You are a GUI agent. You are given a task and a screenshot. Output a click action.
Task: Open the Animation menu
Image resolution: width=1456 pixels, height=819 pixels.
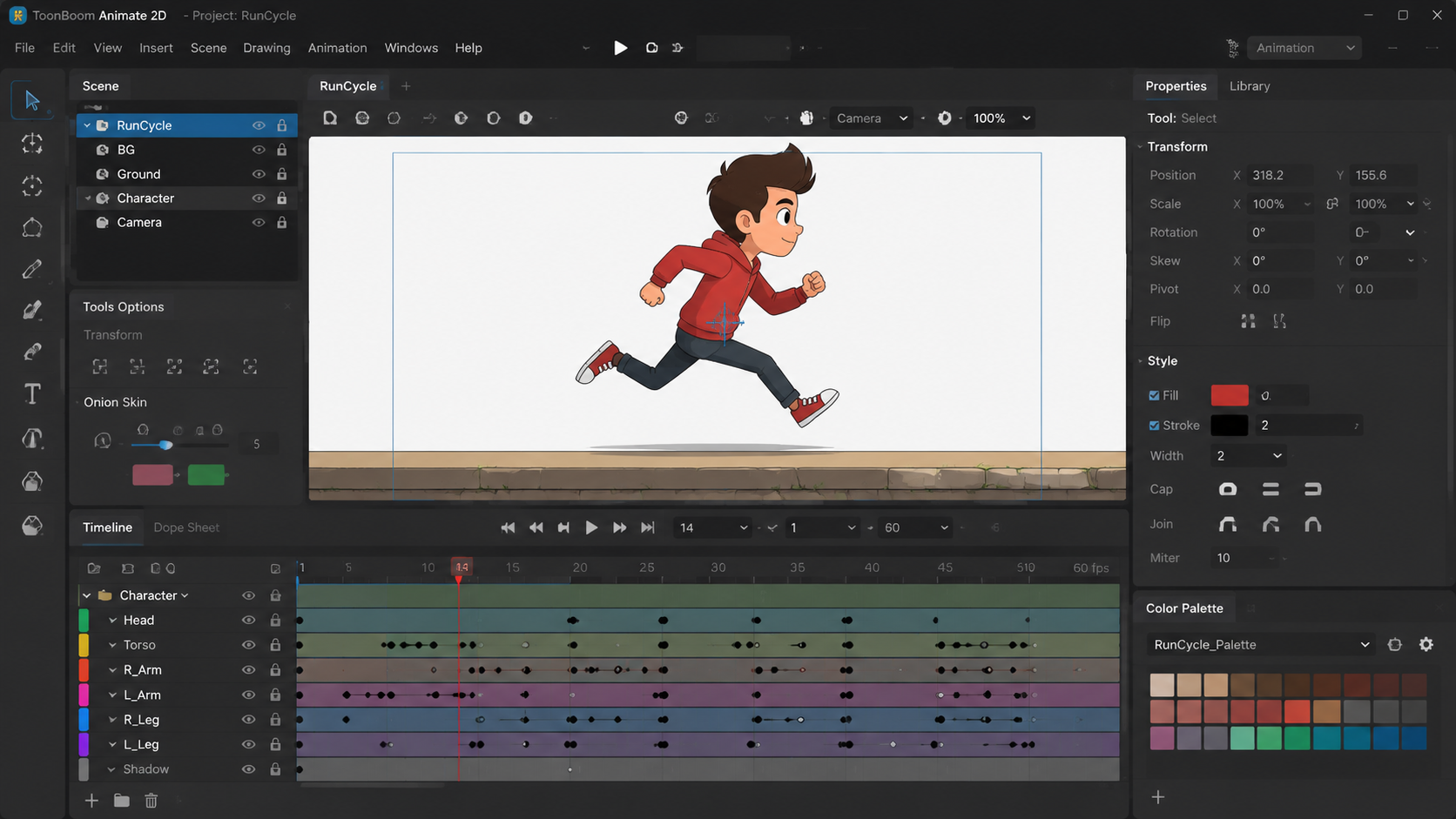tap(337, 48)
